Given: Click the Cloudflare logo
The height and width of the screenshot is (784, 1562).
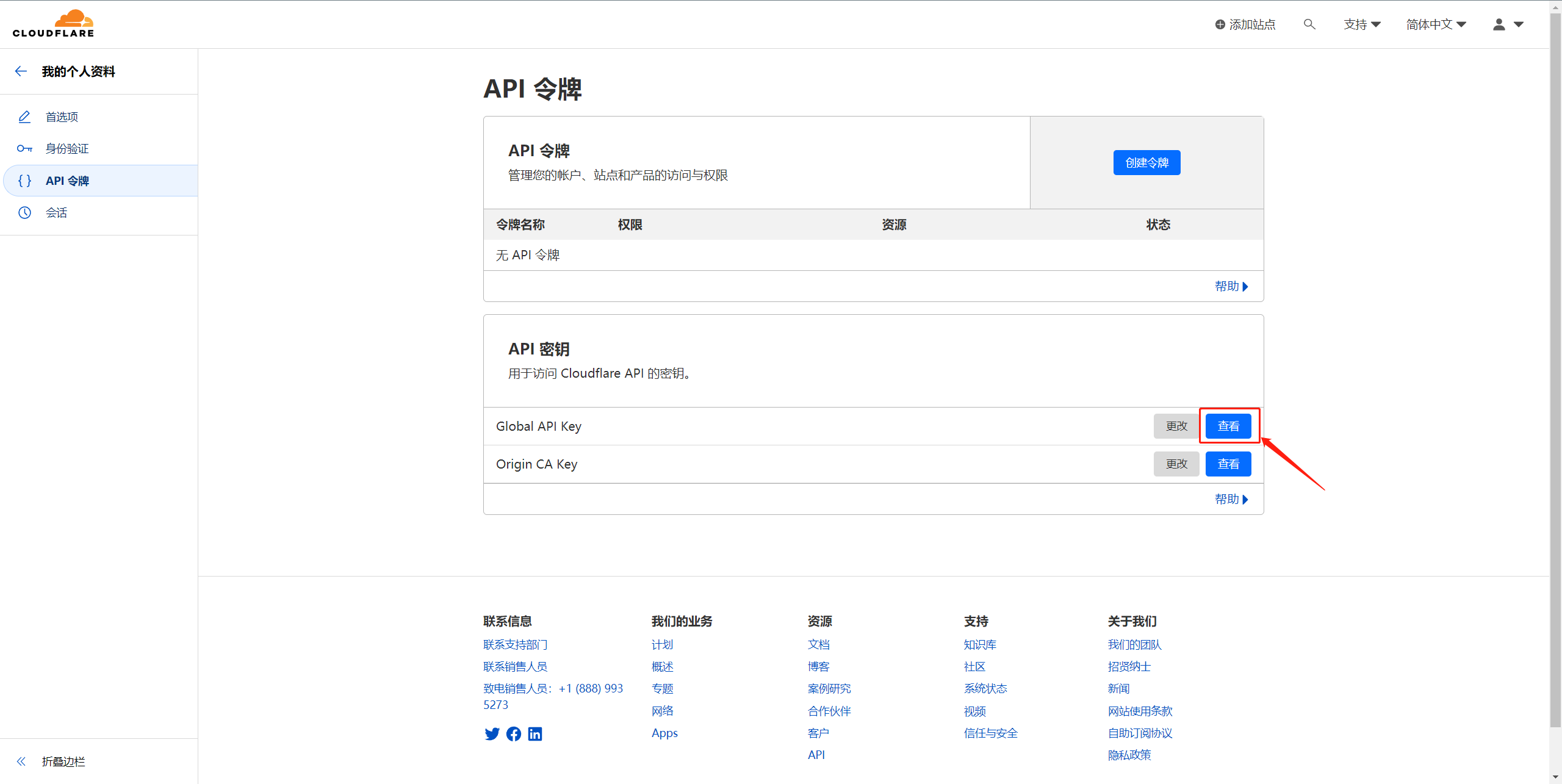Looking at the screenshot, I should 53,23.
